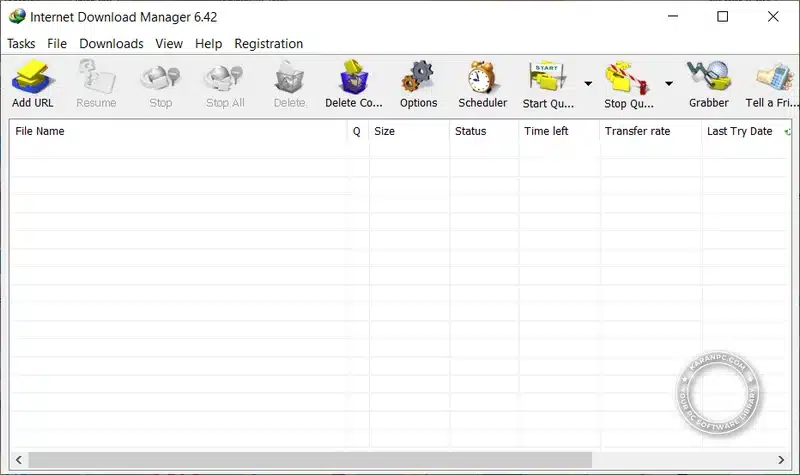Sort by the Transfer rate column header

(651, 131)
